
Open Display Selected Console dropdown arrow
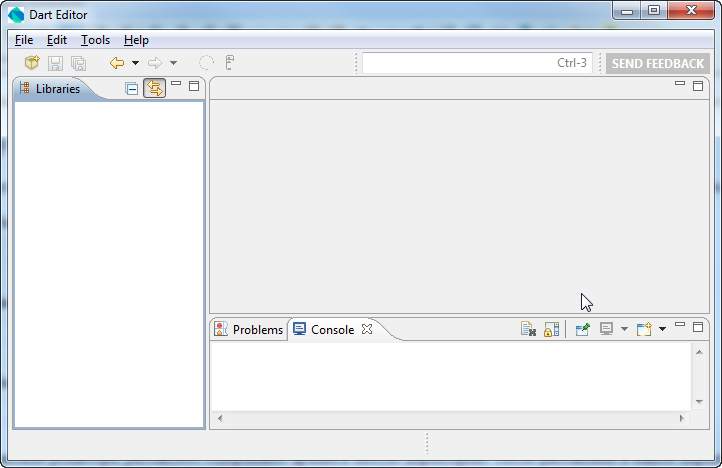624,329
